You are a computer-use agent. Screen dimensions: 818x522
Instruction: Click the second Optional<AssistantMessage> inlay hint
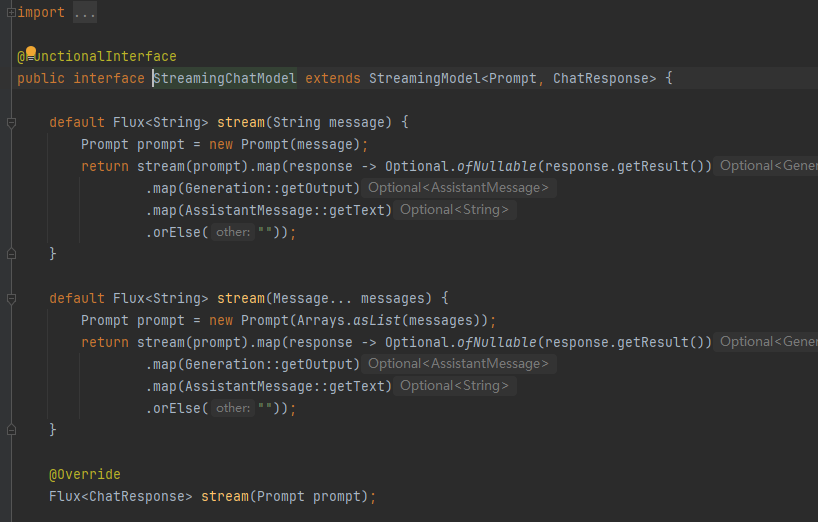pyautogui.click(x=459, y=364)
